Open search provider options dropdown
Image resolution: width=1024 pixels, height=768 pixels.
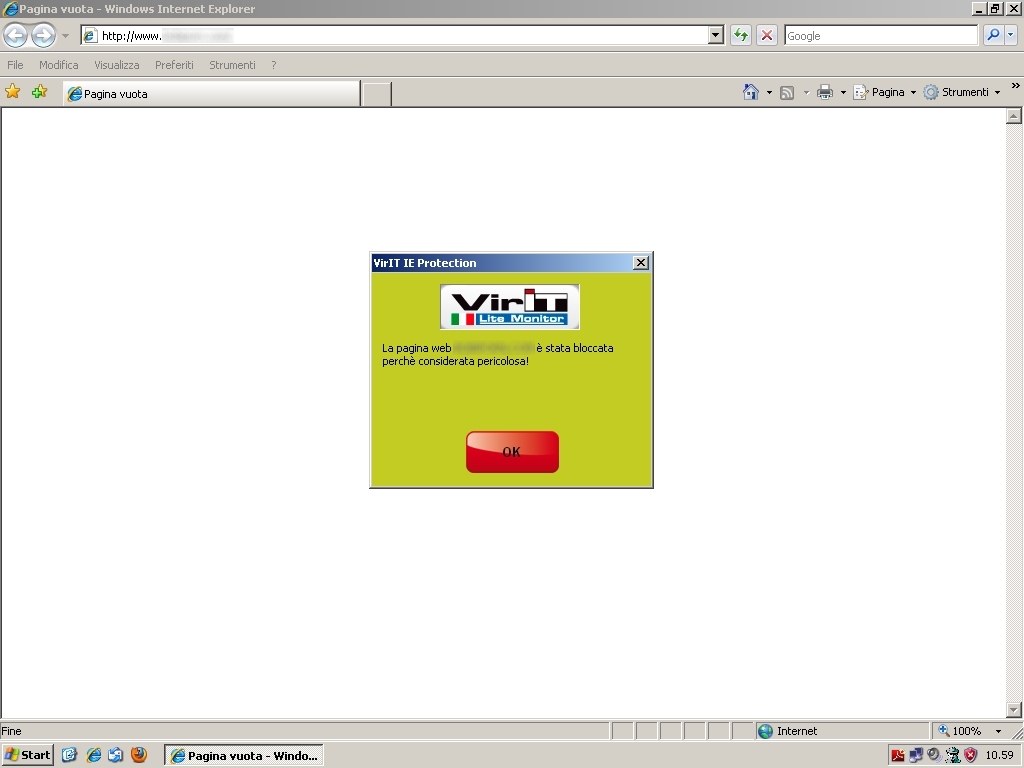[x=1011, y=35]
